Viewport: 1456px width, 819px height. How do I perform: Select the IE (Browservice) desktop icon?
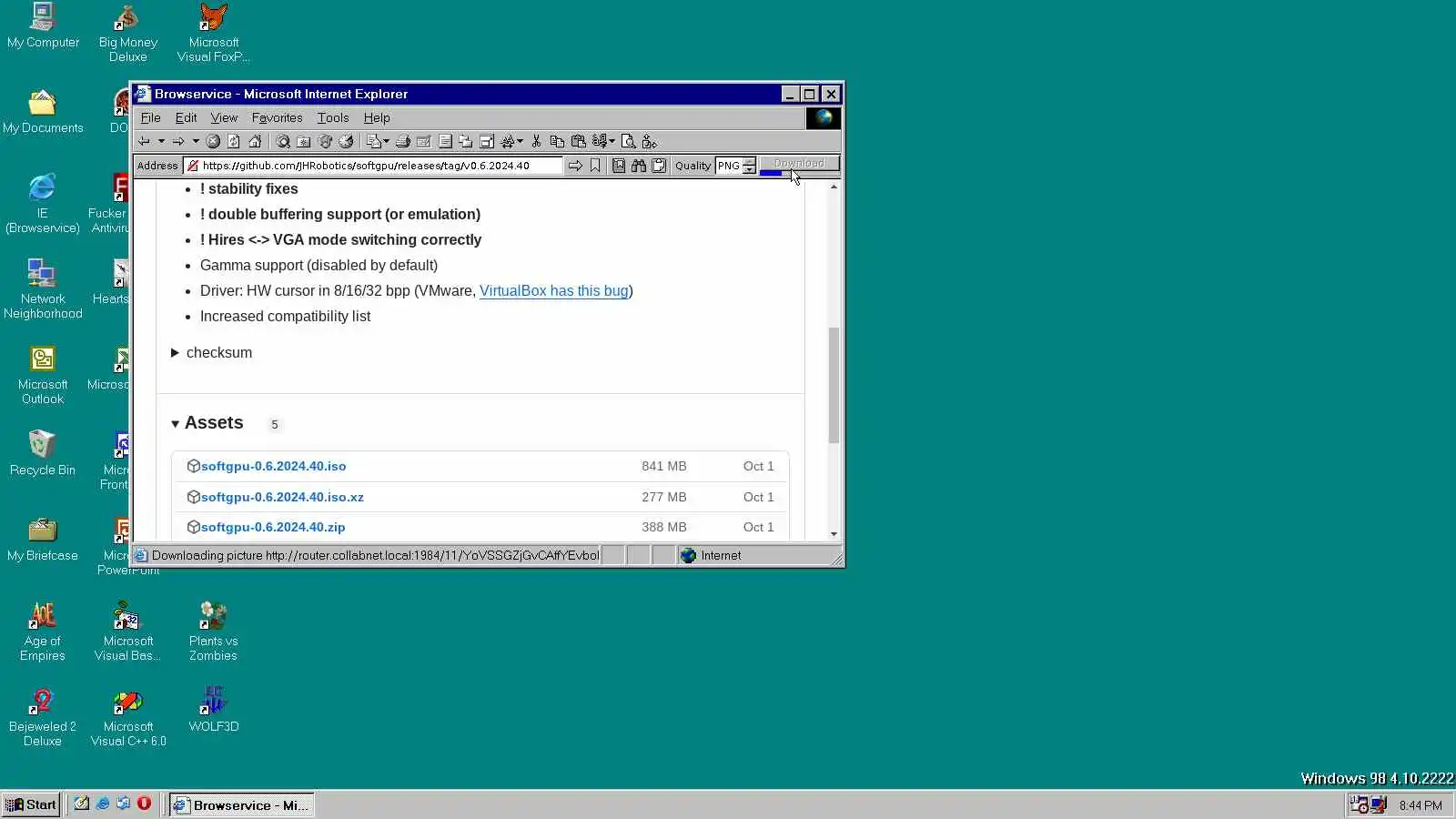(43, 203)
